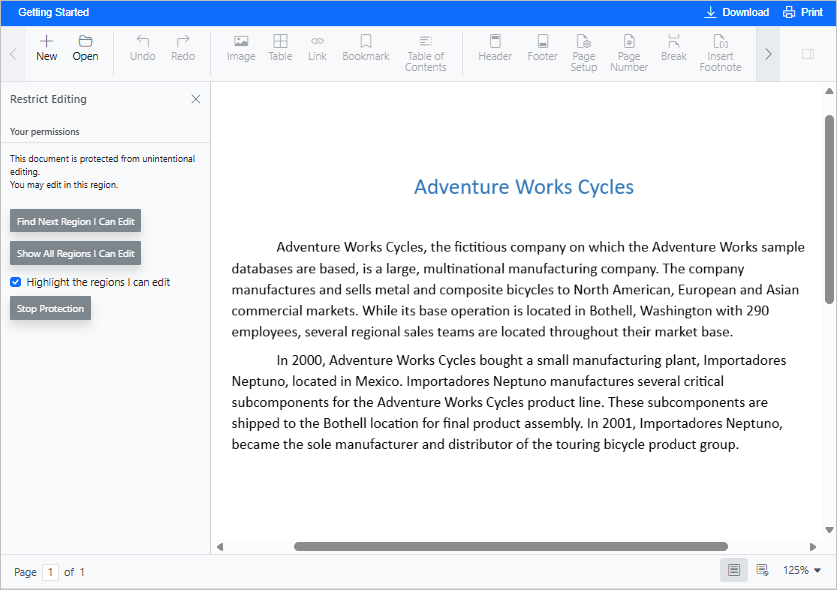Viewport: 837px width, 590px height.
Task: Click the Stop Protection button
Action: tap(50, 309)
